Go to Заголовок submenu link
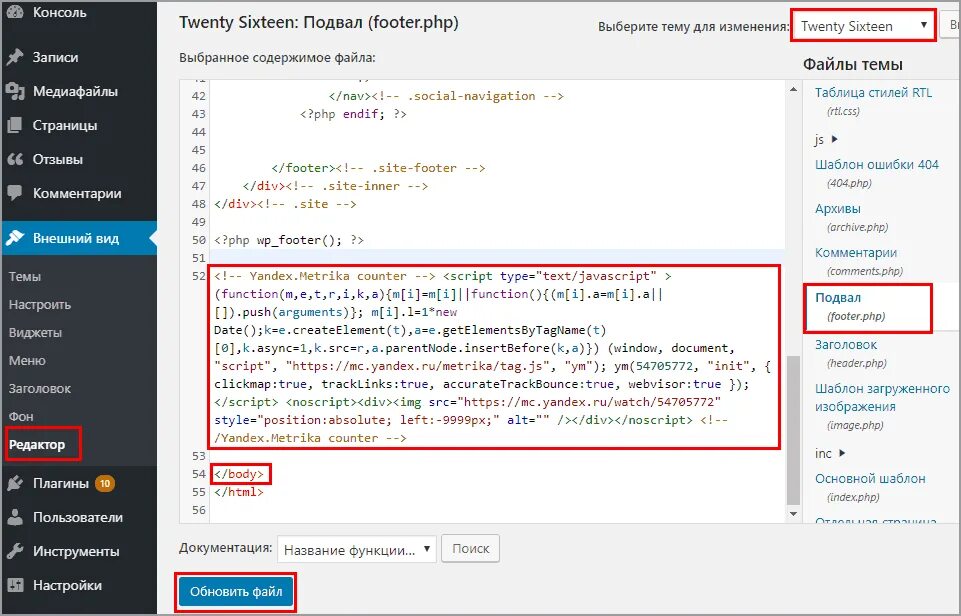 (x=40, y=389)
